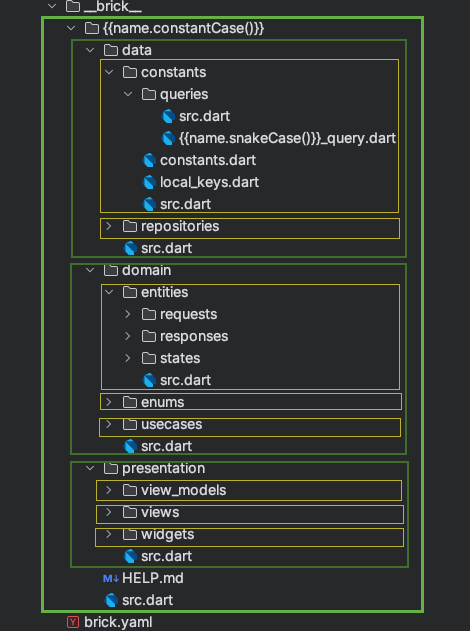Click the YAML icon of brick.yaml
Viewport: 470px width, 631px height.
coord(73,622)
